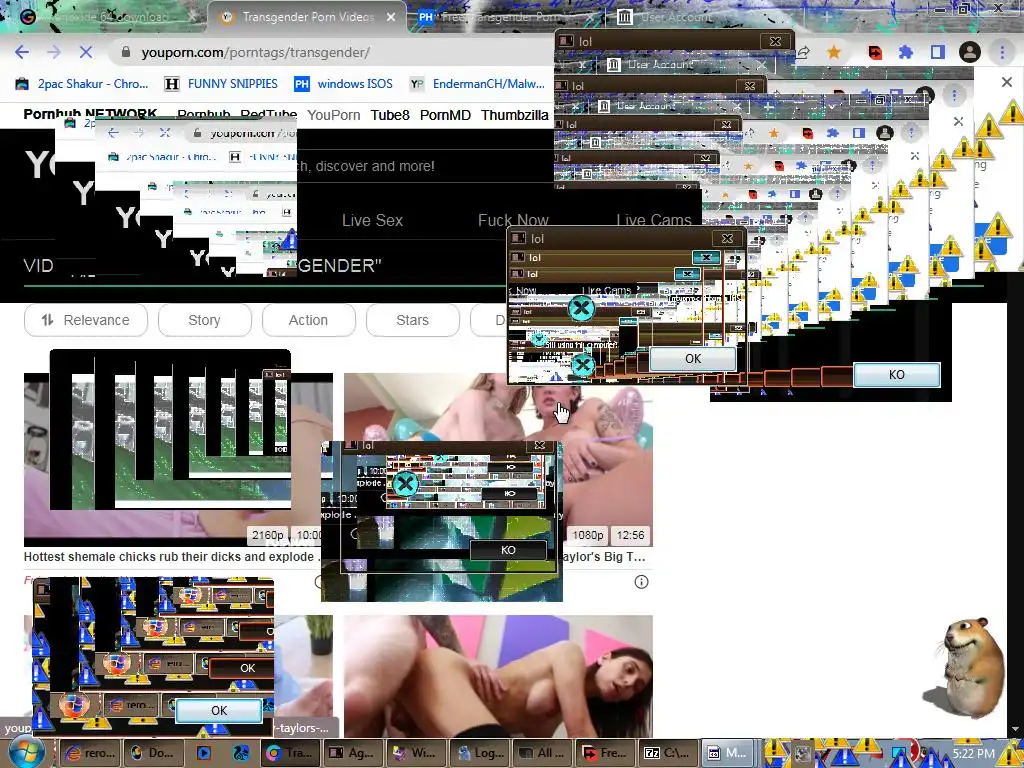Switch to the 'User Account' browser tab
Image resolution: width=1024 pixels, height=768 pixels.
(x=676, y=17)
